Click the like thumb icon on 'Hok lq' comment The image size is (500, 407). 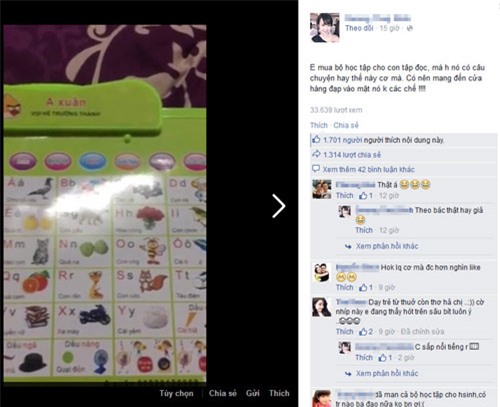tap(363, 287)
